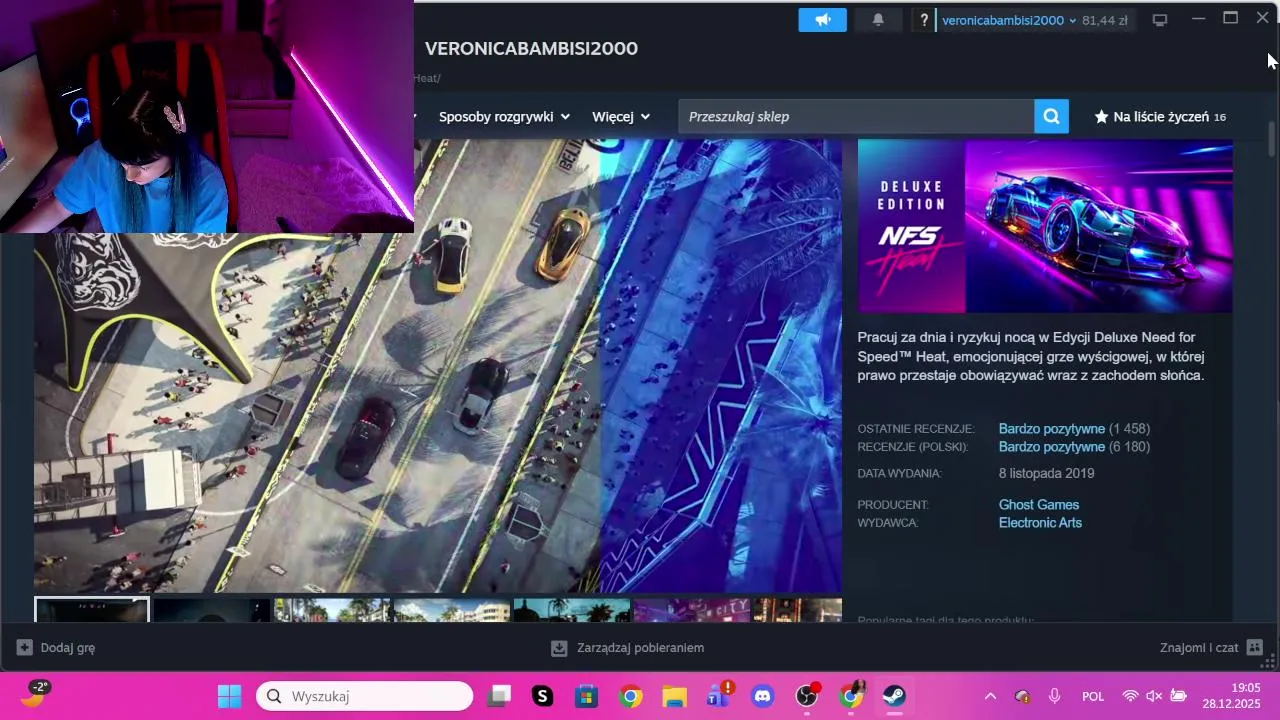Click the question mark help icon
The width and height of the screenshot is (1280, 720).
pyautogui.click(x=924, y=20)
